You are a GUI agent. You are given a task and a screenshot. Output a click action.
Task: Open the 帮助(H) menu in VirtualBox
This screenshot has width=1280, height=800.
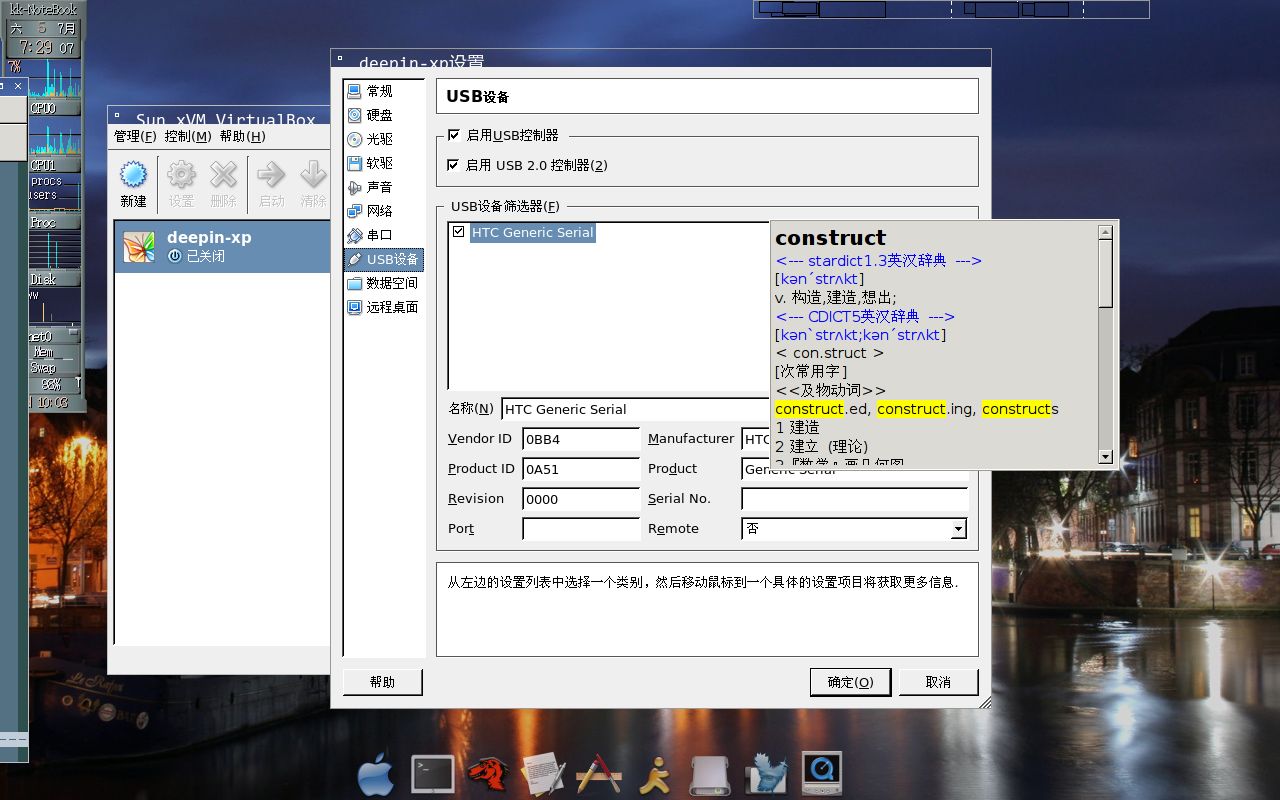[242, 137]
